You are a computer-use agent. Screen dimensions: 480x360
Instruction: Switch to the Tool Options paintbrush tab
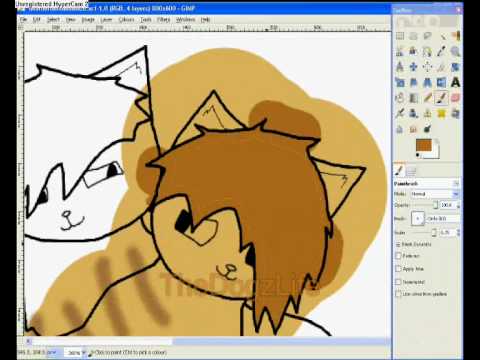click(x=399, y=171)
